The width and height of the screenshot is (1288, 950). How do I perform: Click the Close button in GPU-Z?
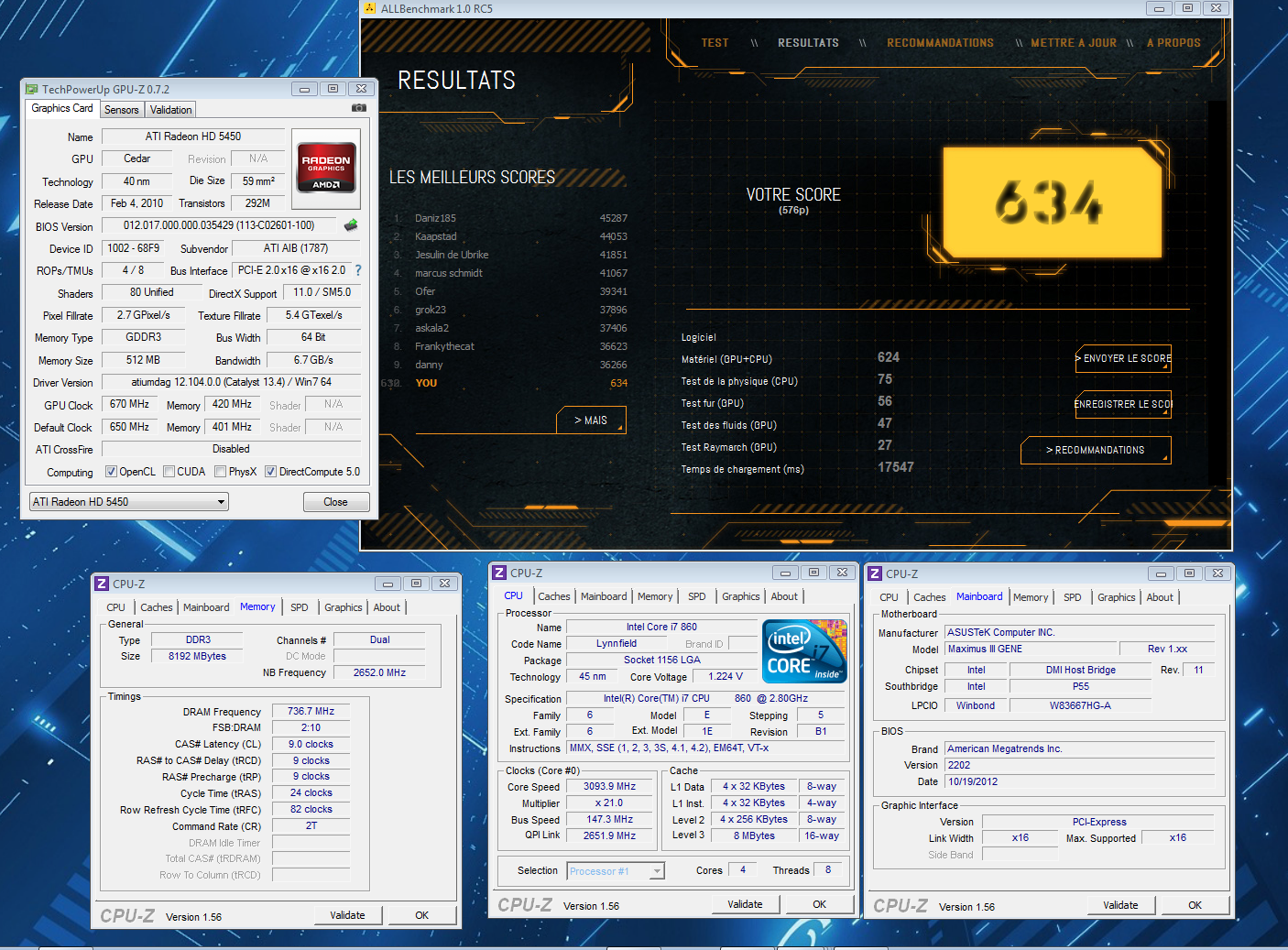(x=336, y=502)
